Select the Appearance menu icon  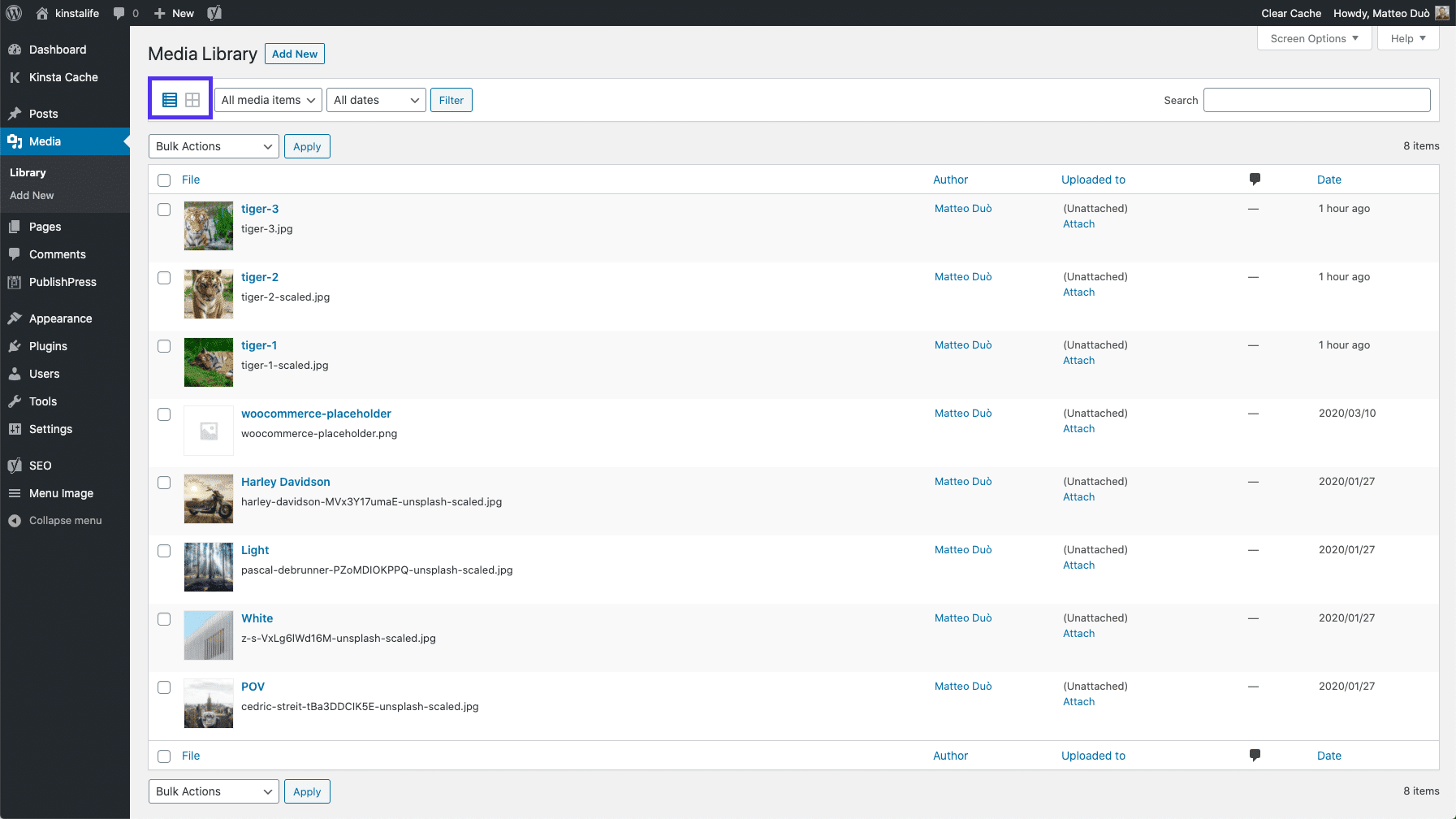(15, 318)
